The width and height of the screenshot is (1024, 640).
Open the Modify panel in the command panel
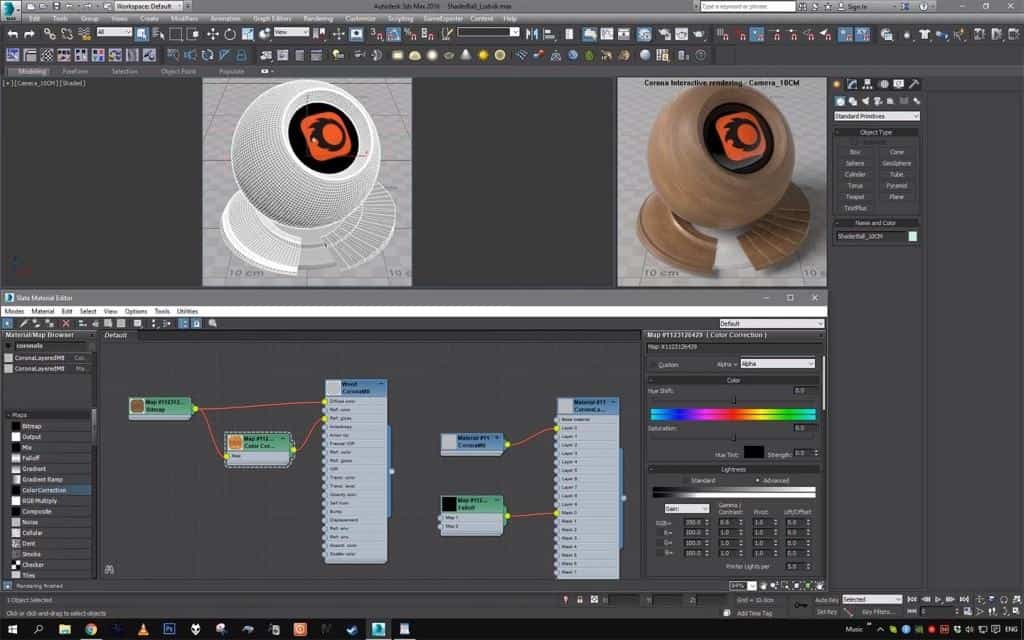852,83
